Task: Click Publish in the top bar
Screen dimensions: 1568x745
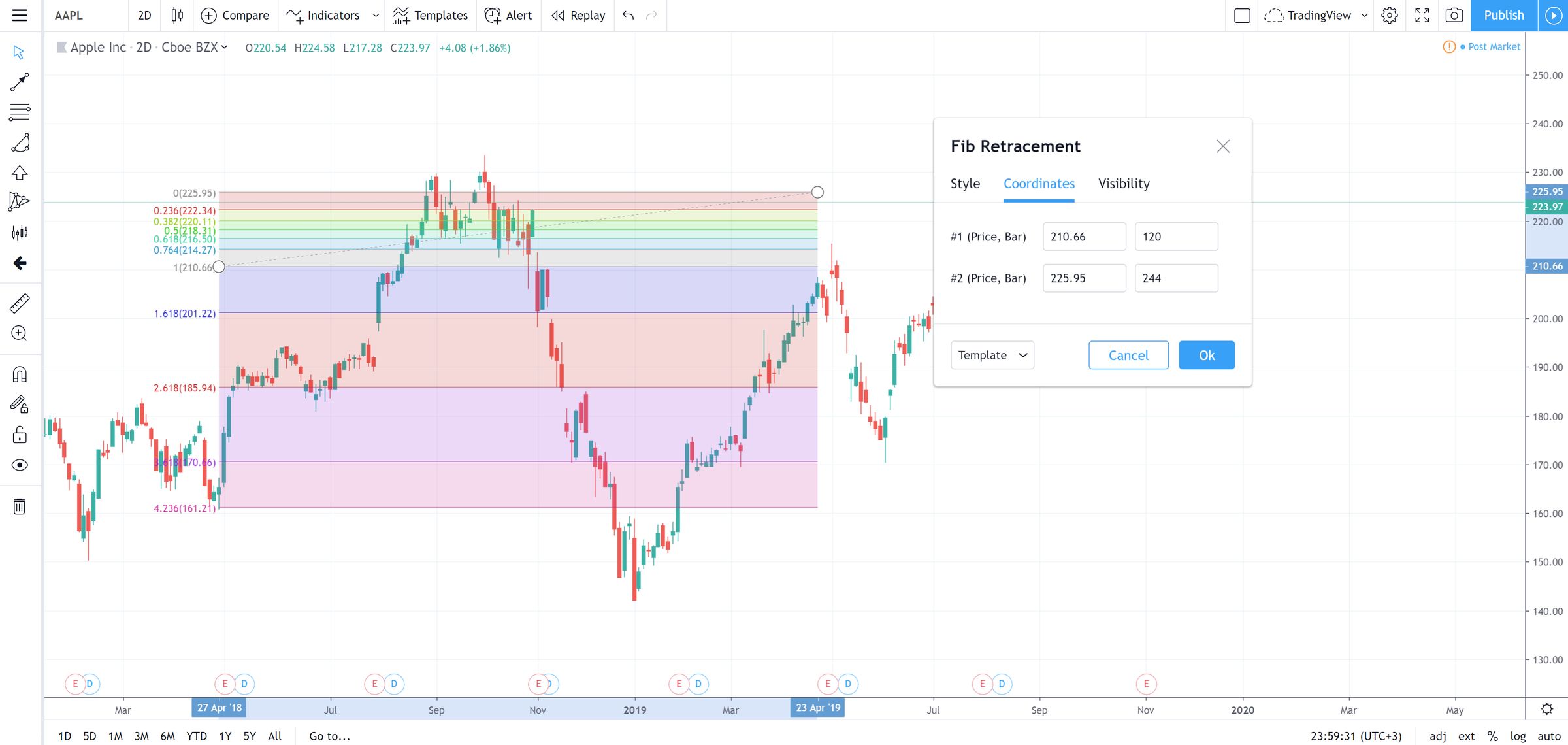Action: click(x=1504, y=15)
